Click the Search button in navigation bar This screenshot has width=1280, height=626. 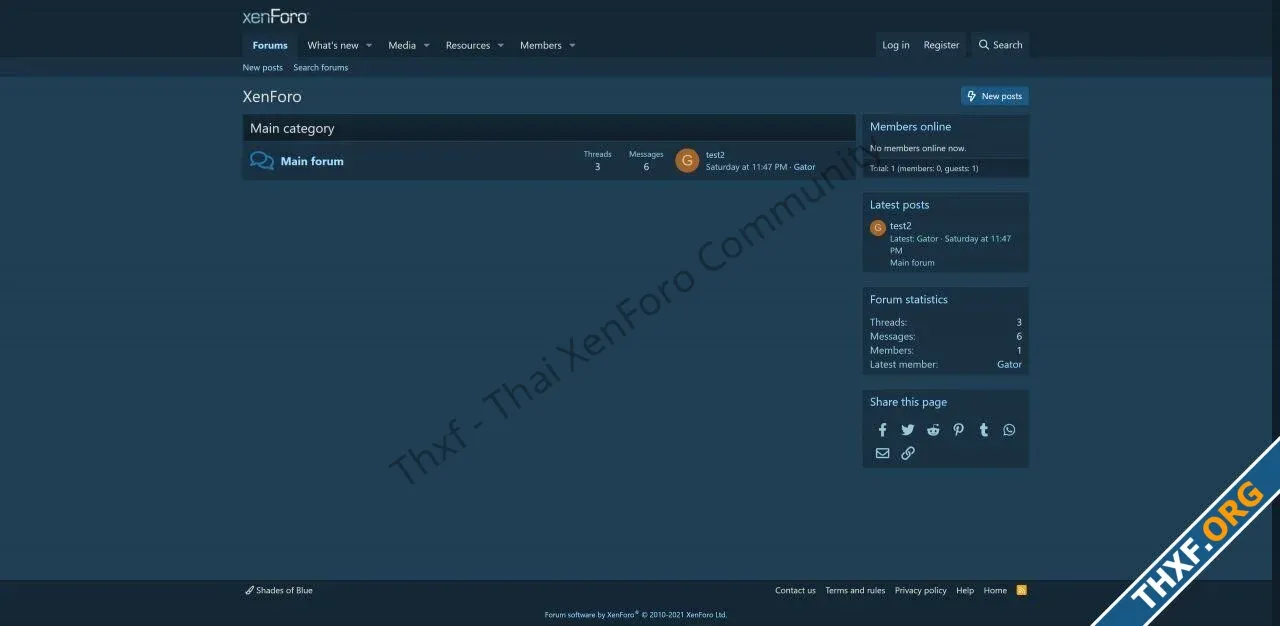coord(1000,45)
